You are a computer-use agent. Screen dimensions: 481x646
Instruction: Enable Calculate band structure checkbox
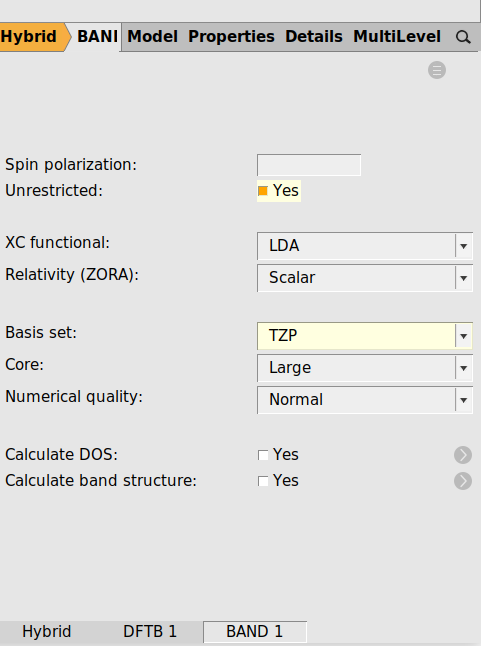pos(263,481)
